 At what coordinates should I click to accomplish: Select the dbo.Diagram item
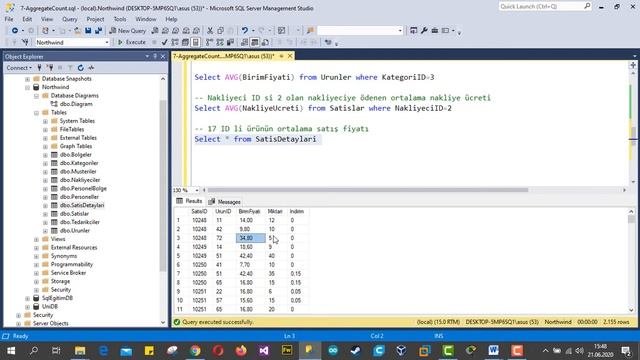click(x=76, y=104)
